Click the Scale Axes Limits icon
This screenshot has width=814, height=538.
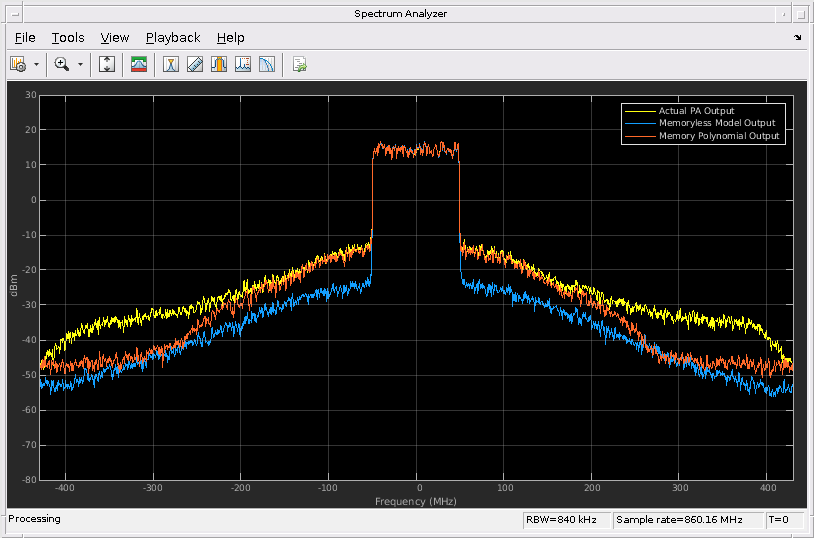point(108,65)
